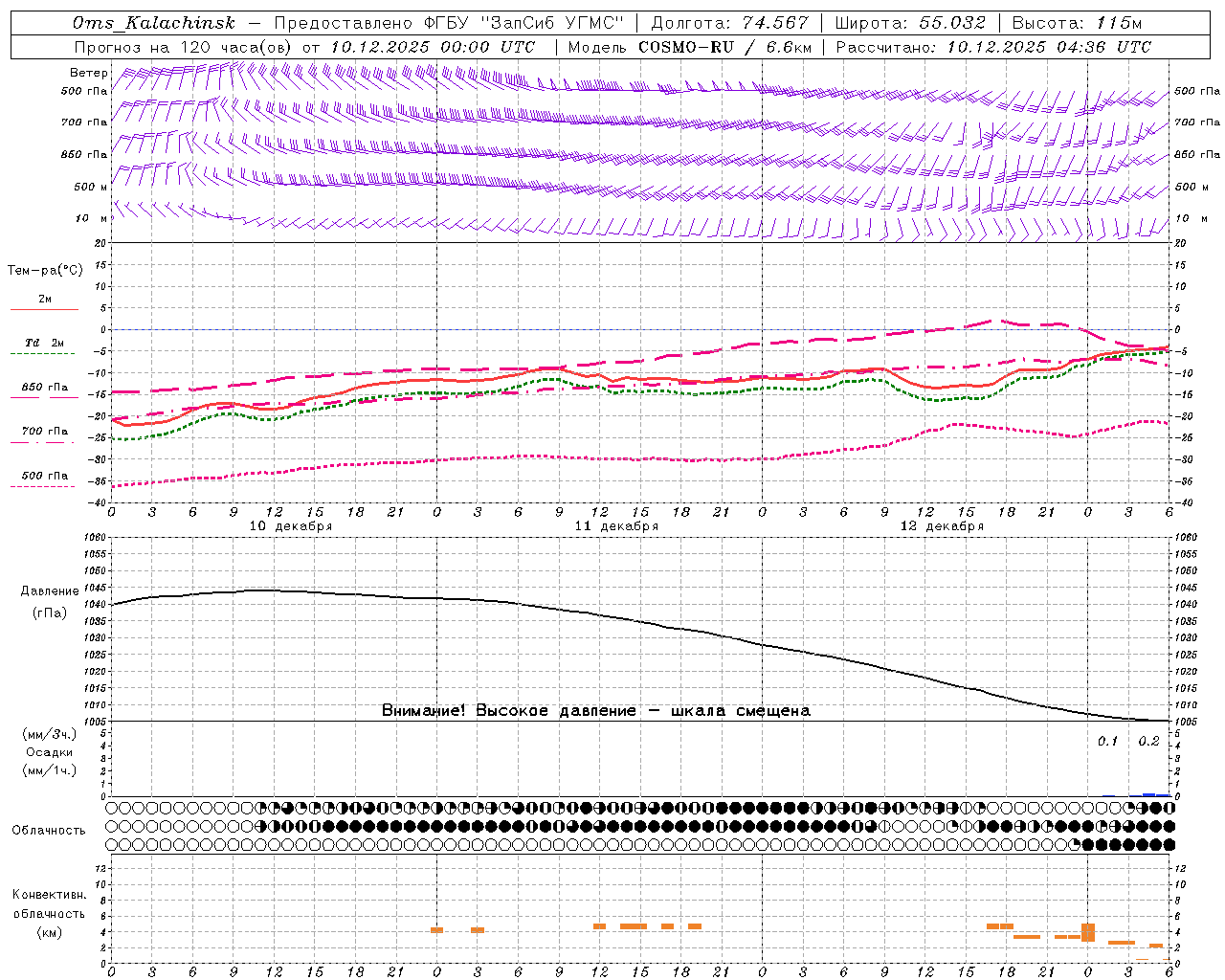Click the (км) convective cloud unit label
Image resolution: width=1225 pixels, height=980 pixels.
tap(49, 932)
